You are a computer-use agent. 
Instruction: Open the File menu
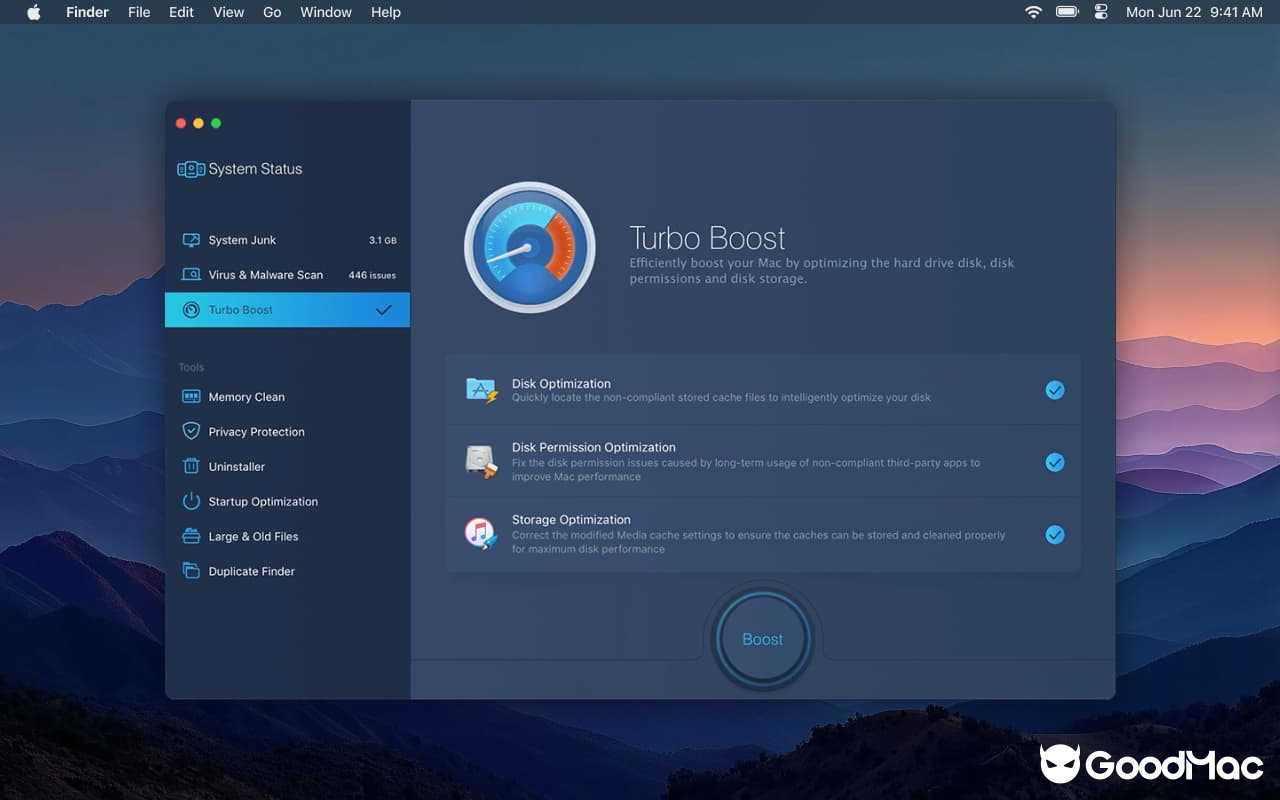coord(139,12)
